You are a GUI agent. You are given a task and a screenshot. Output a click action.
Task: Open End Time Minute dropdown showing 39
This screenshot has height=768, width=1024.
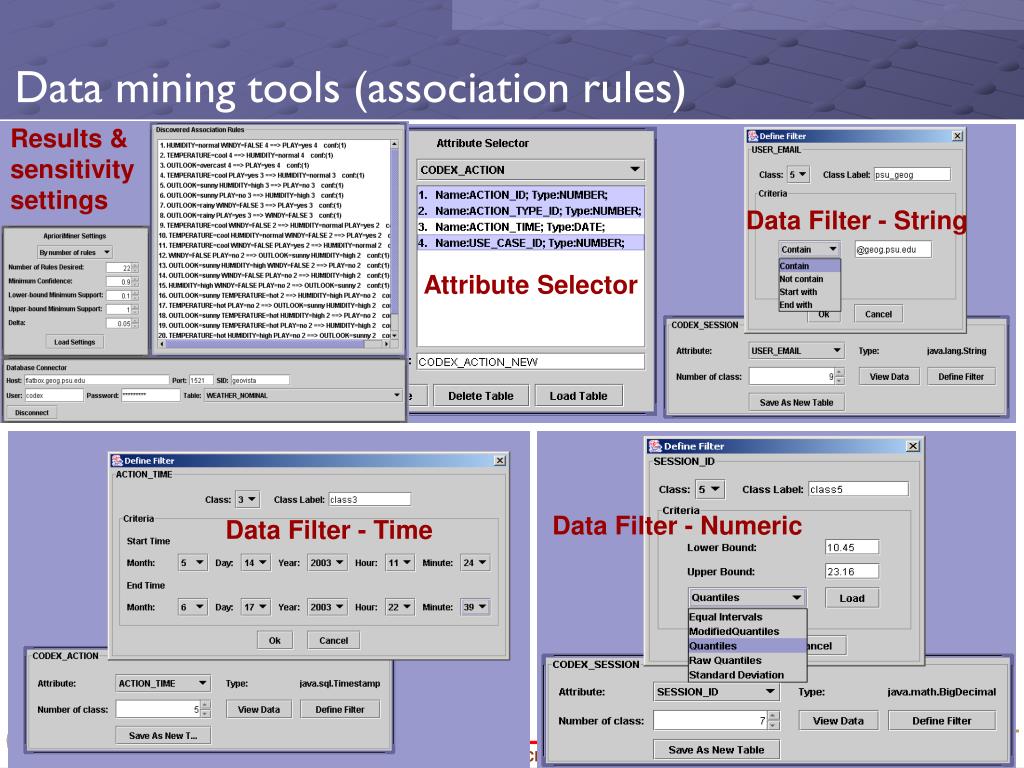coord(475,607)
